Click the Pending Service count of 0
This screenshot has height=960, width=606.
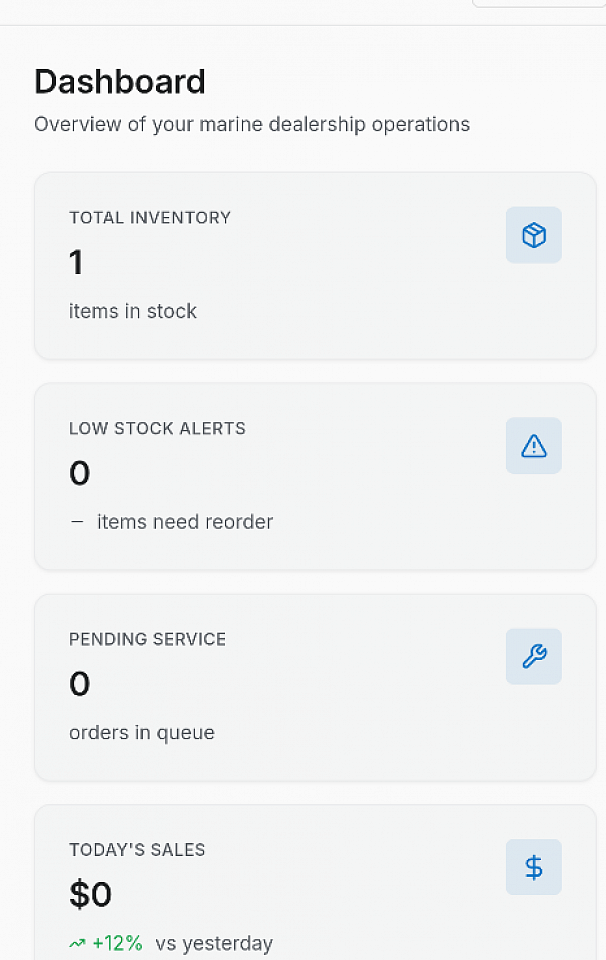click(80, 684)
